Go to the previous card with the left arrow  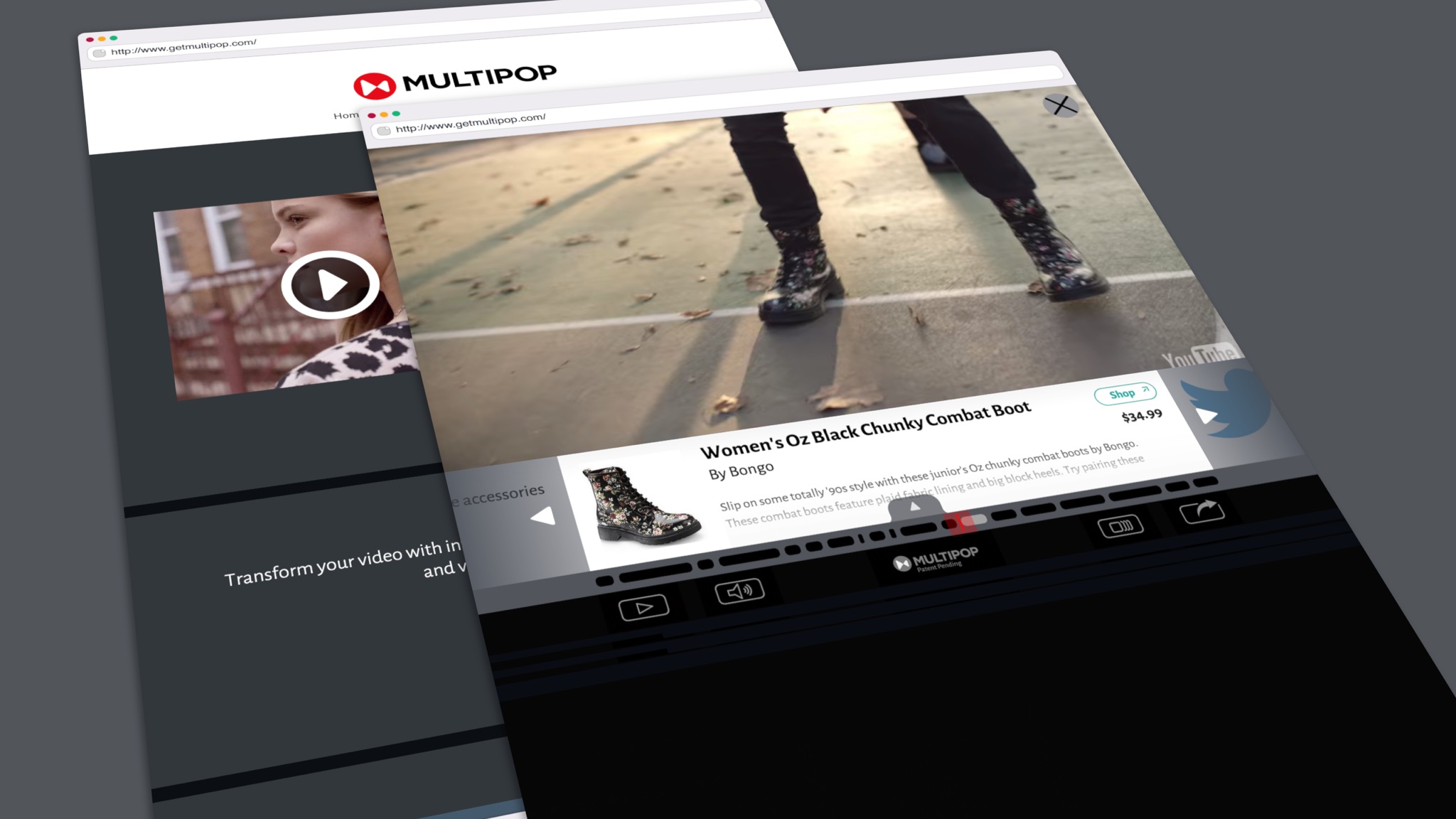click(x=544, y=515)
